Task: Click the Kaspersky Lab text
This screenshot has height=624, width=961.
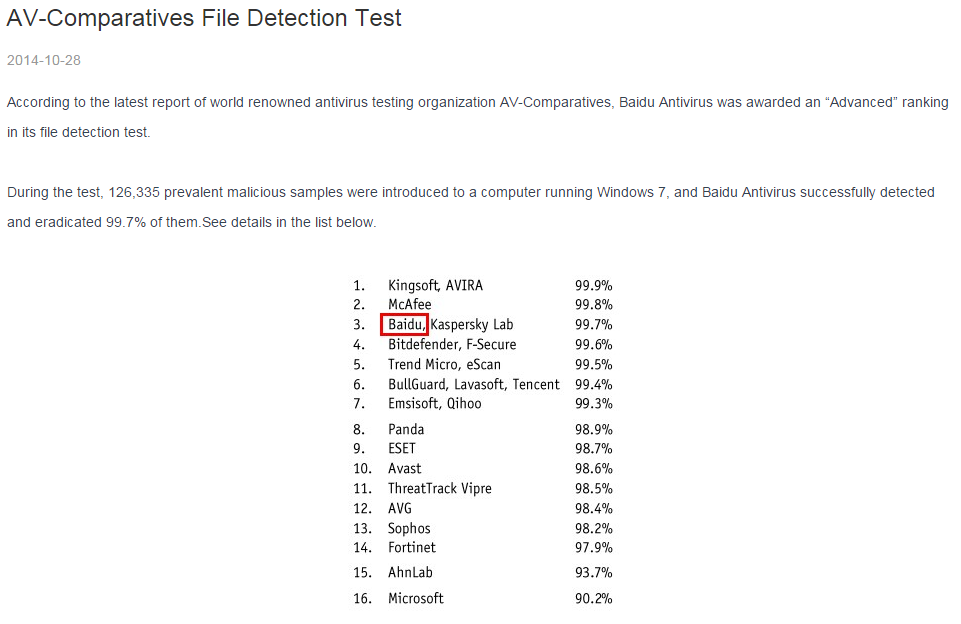Action: pyautogui.click(x=471, y=325)
